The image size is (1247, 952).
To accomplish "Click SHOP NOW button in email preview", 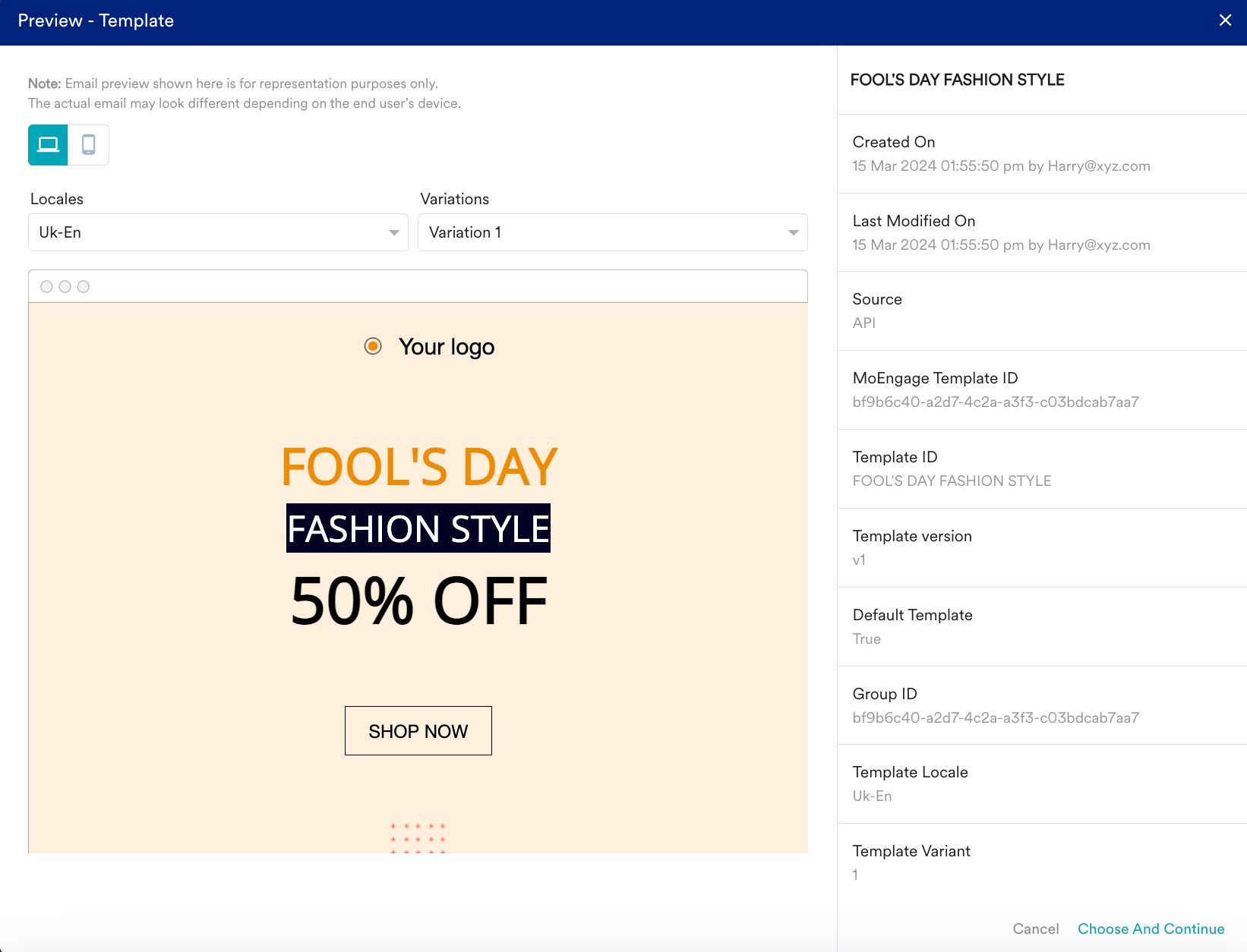I will (x=418, y=730).
